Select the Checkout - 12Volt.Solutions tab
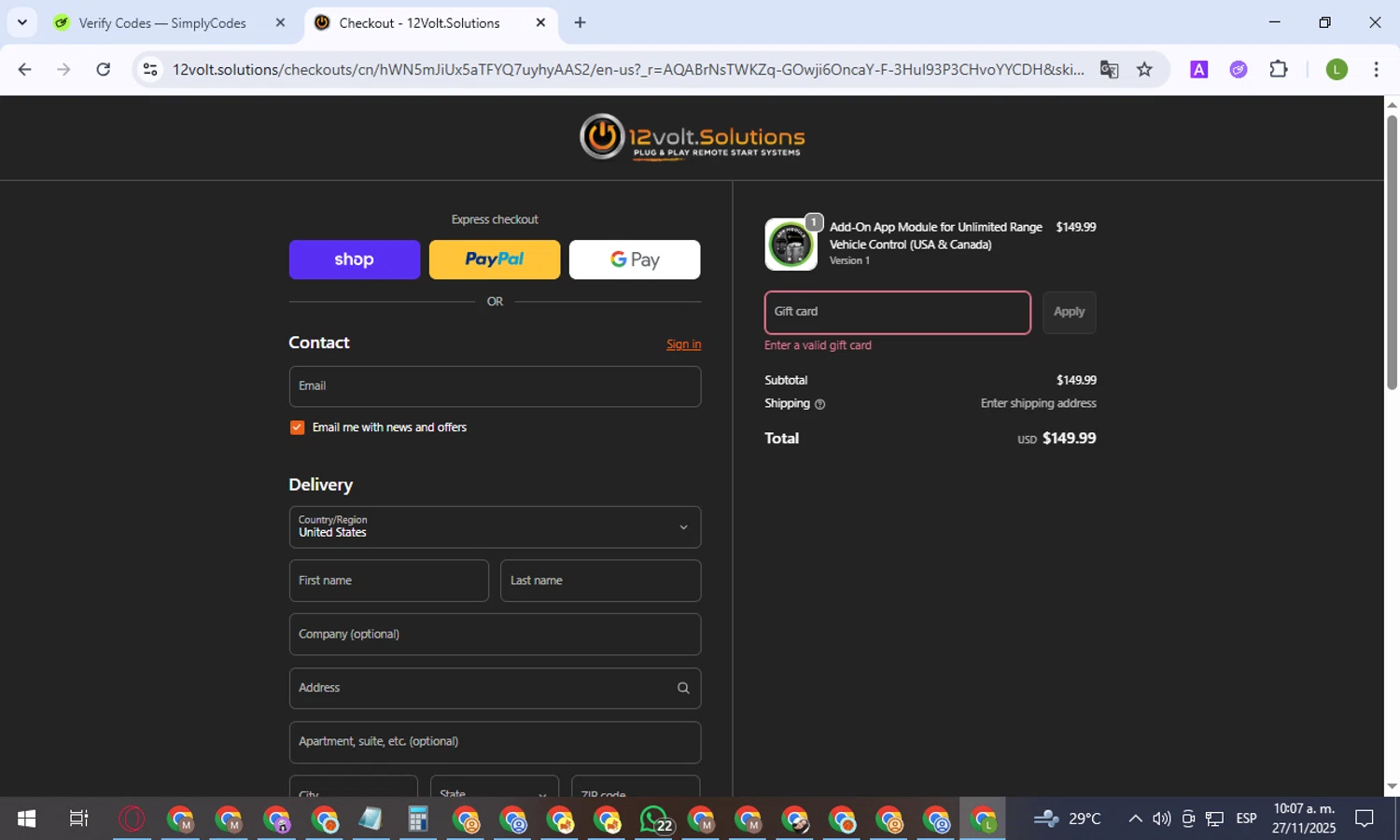Screen dimensions: 1400x840 pos(418,22)
